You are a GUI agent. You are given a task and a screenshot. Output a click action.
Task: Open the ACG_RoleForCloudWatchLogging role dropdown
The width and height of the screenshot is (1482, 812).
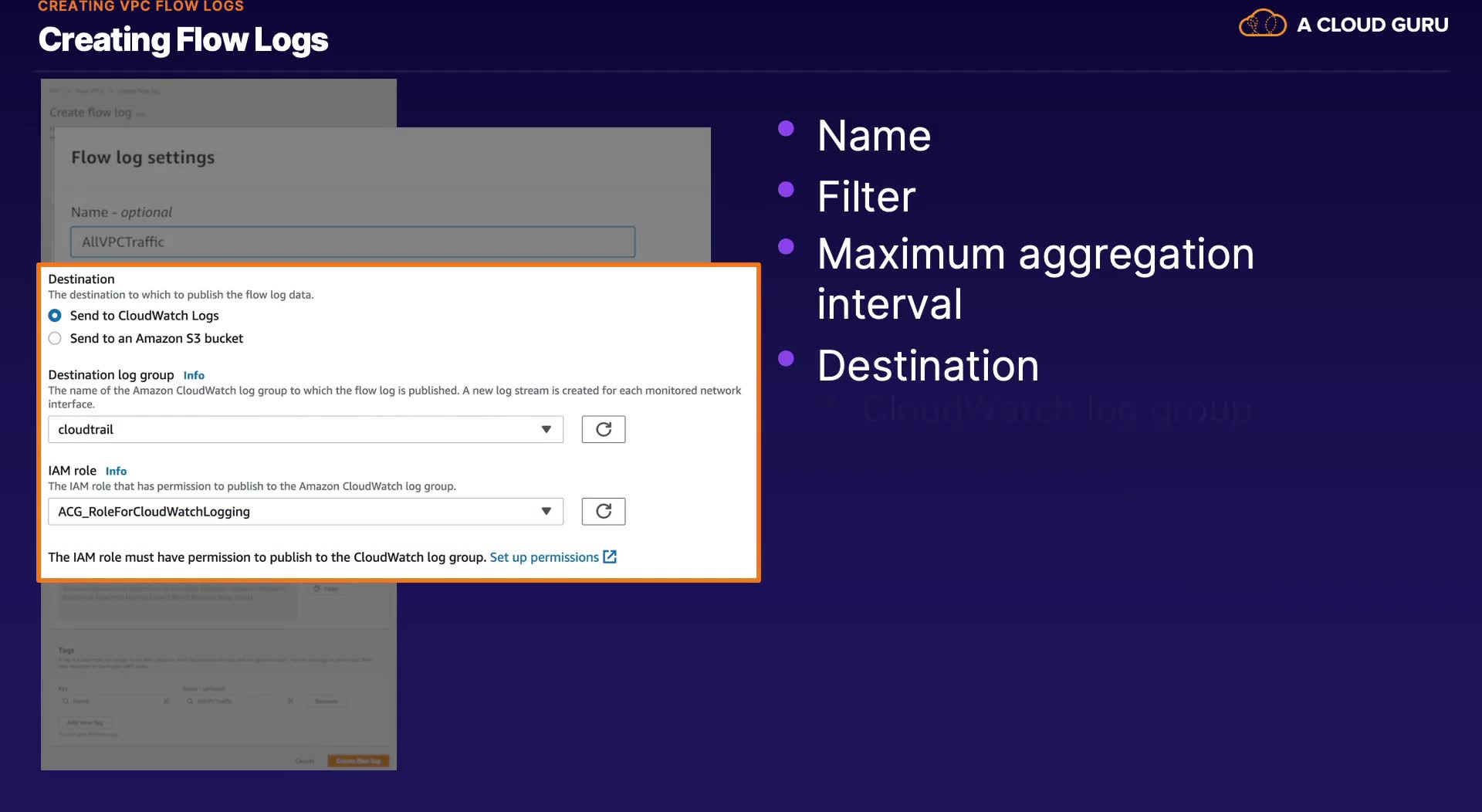pyautogui.click(x=306, y=511)
